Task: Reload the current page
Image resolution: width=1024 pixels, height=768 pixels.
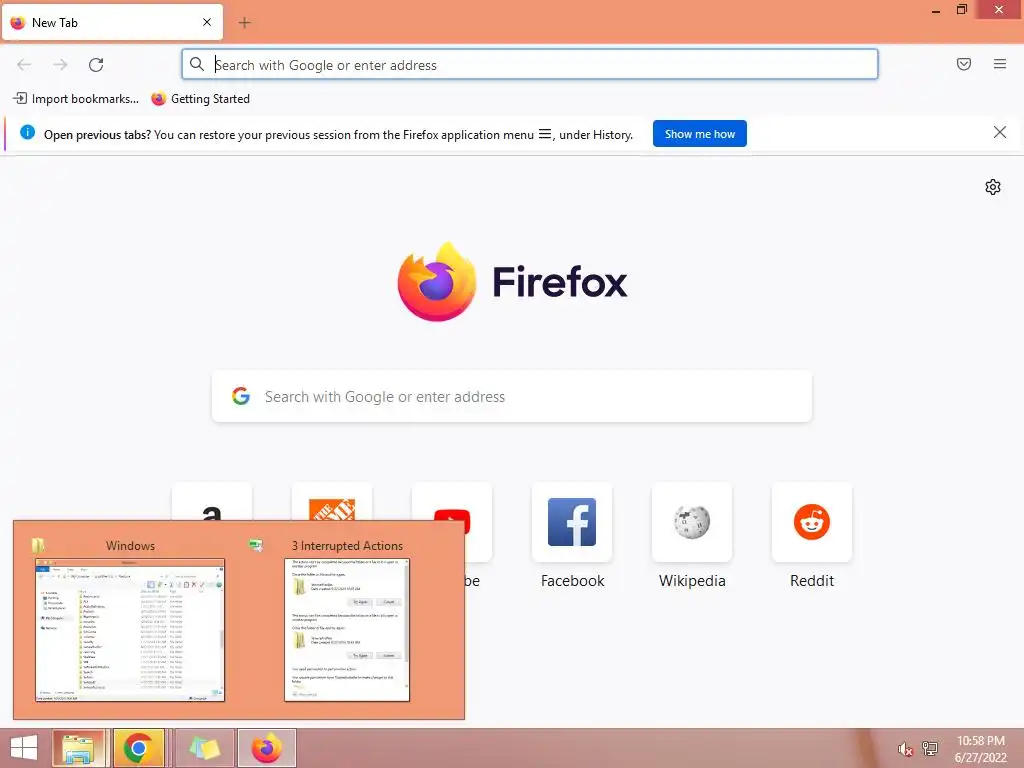Action: click(96, 65)
